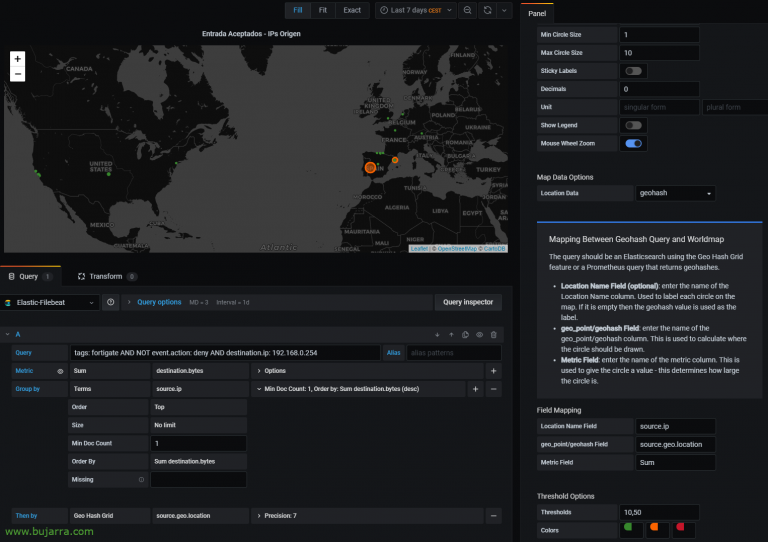Image resolution: width=768 pixels, height=542 pixels.
Task: Click the green threshold color swatch
Action: click(631, 530)
